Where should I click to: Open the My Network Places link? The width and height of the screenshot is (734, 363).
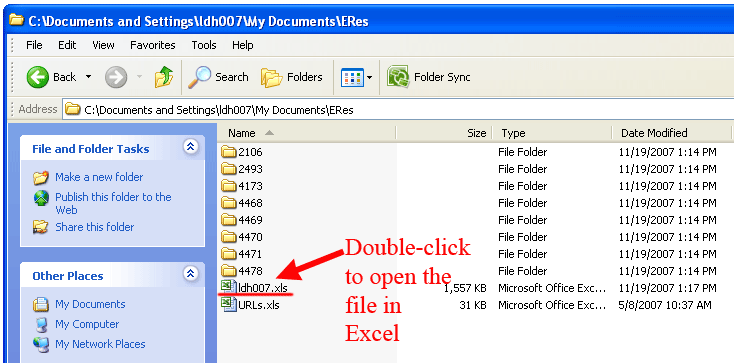pos(100,344)
